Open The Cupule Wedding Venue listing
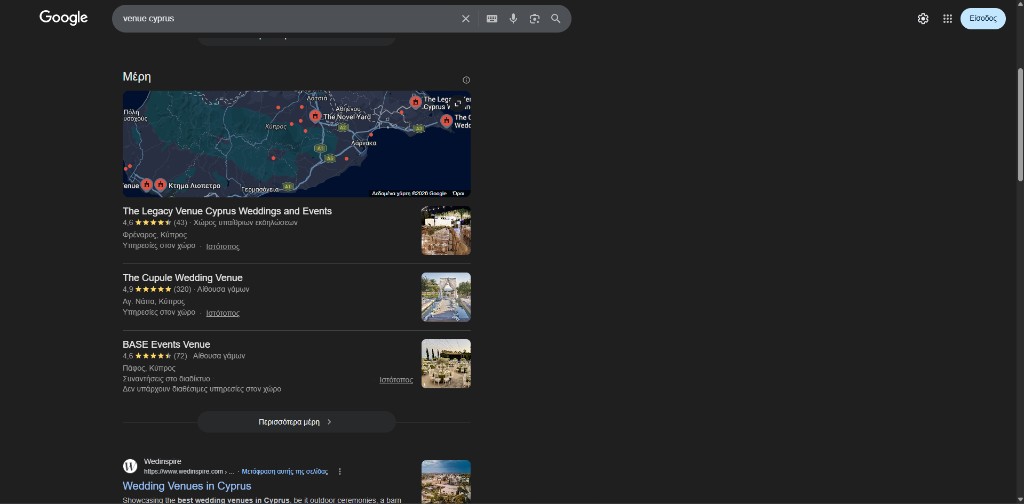 tap(182, 277)
